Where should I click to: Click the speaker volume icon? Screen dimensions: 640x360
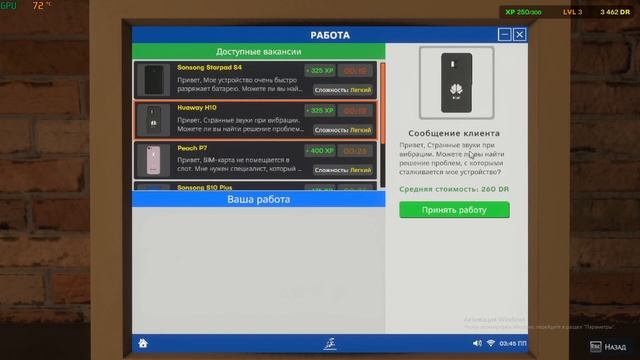click(477, 344)
